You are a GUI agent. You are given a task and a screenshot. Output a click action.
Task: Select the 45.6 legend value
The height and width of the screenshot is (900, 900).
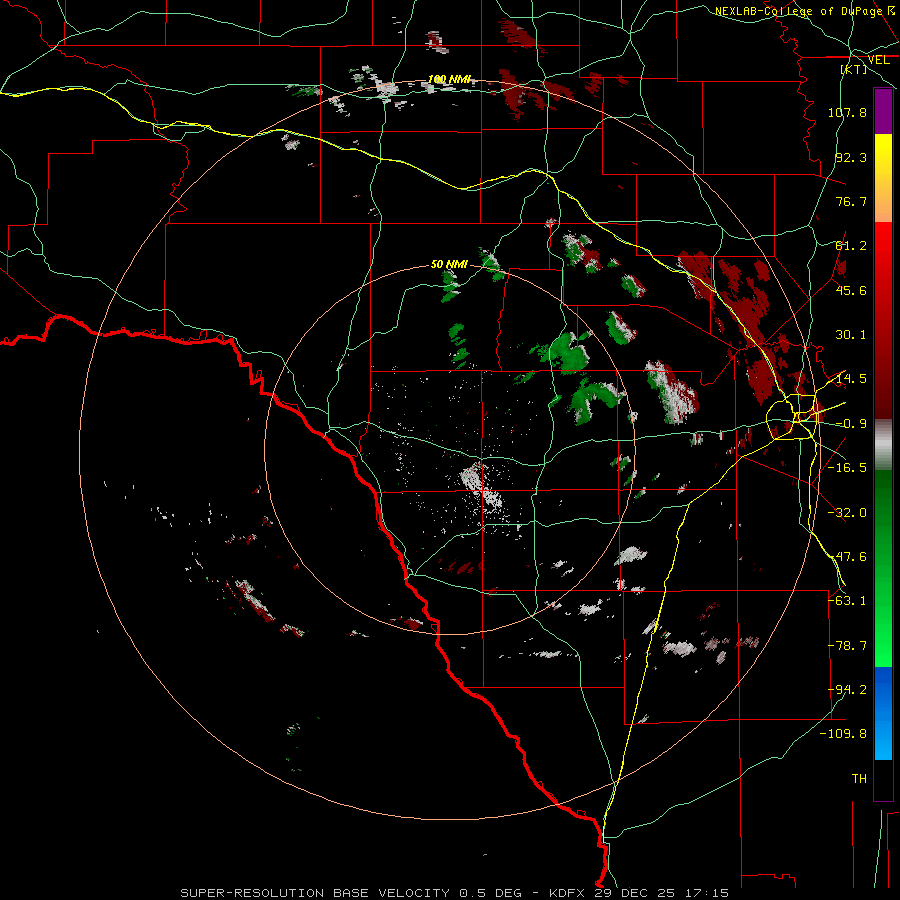pyautogui.click(x=851, y=290)
